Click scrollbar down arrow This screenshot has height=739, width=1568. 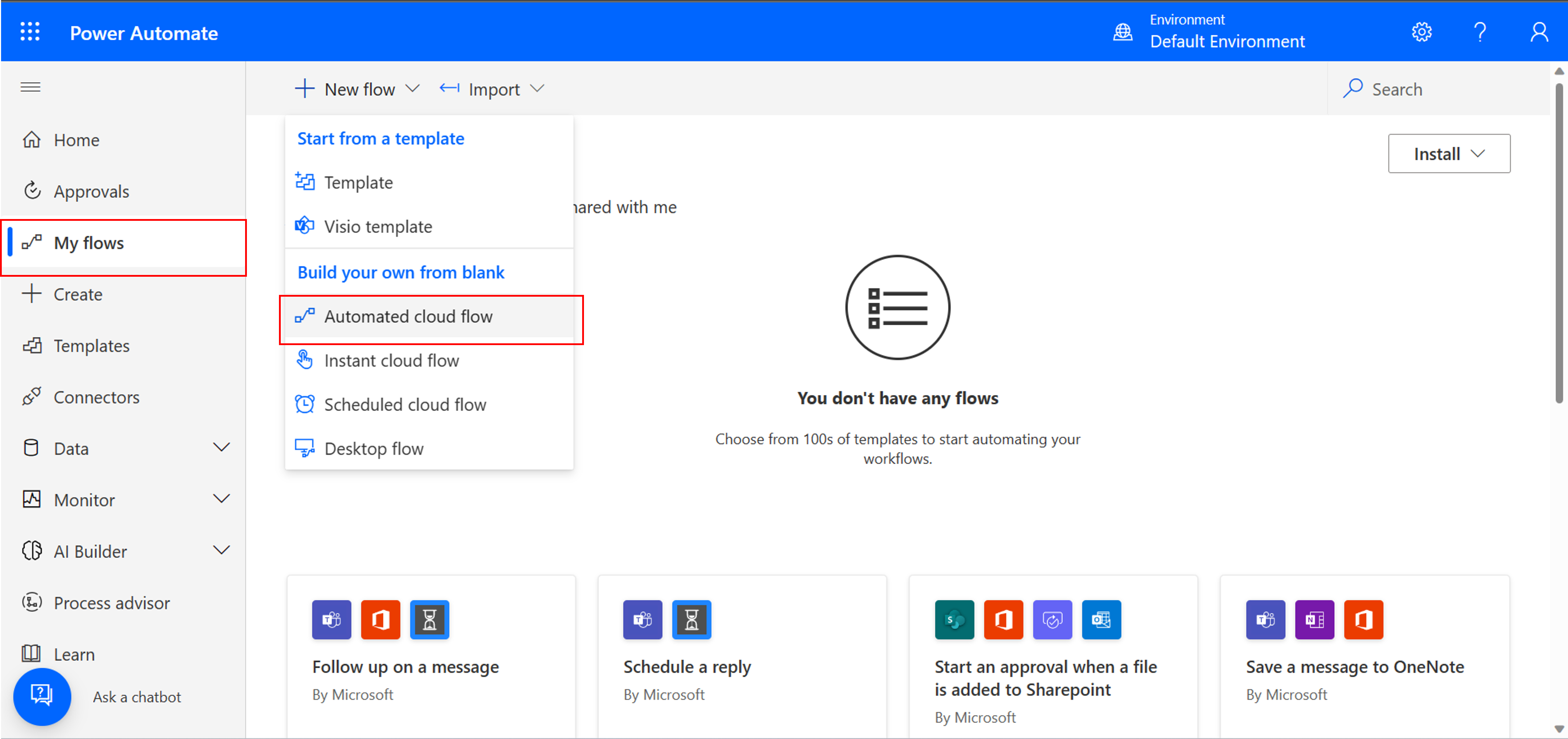click(x=1559, y=729)
